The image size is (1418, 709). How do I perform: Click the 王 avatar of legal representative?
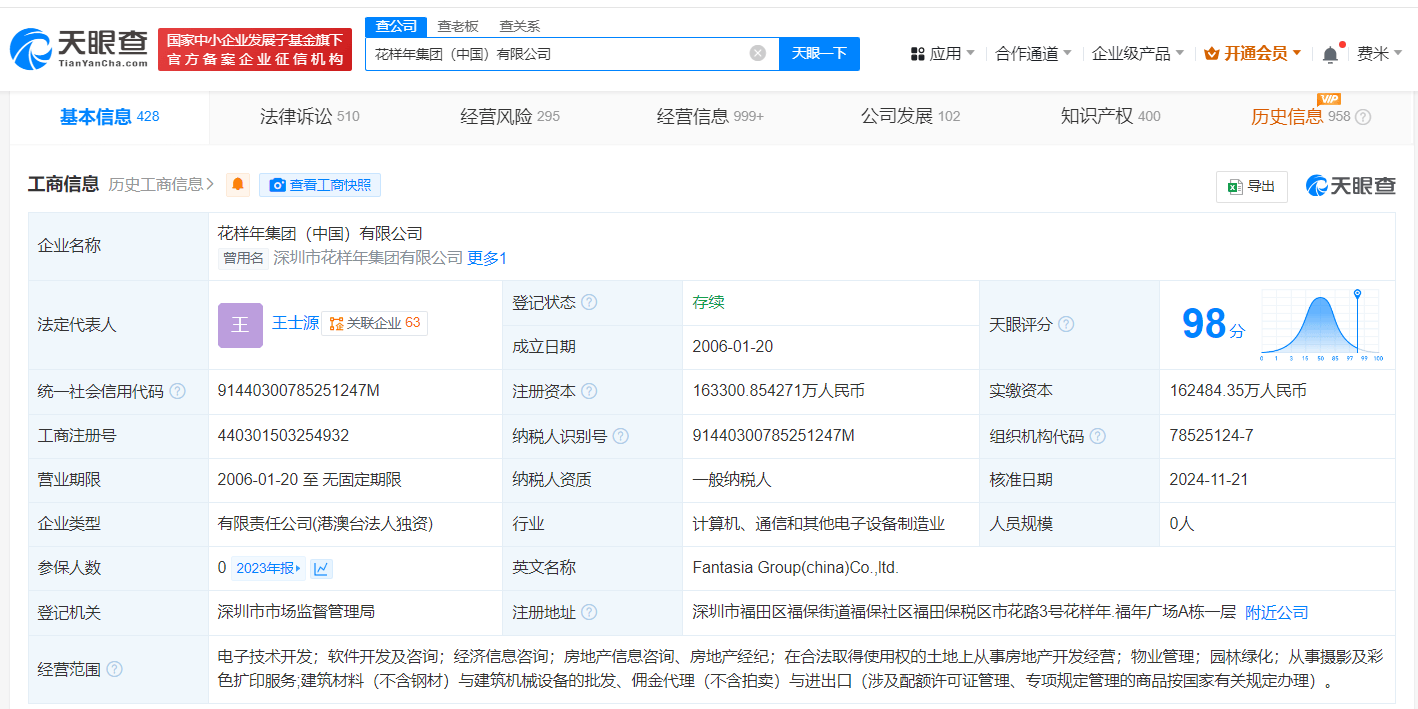point(240,325)
